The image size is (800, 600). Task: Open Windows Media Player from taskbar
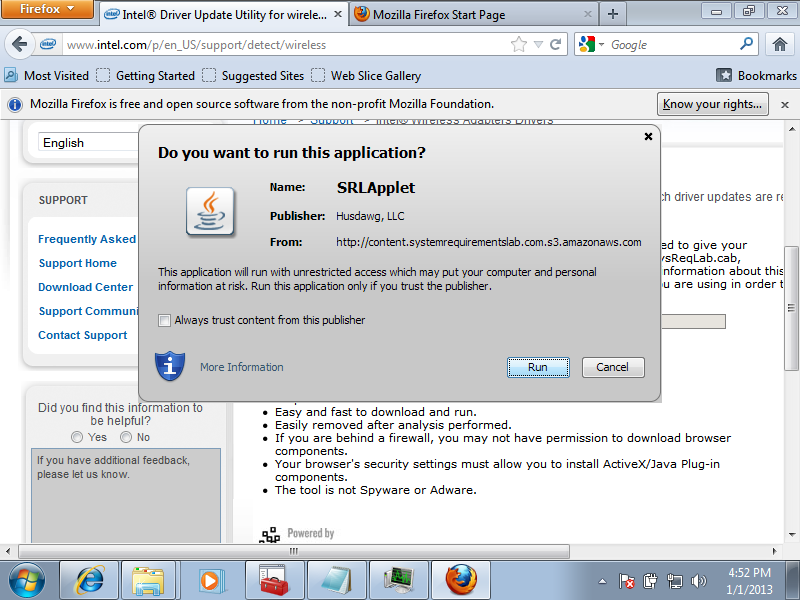pyautogui.click(x=210, y=581)
